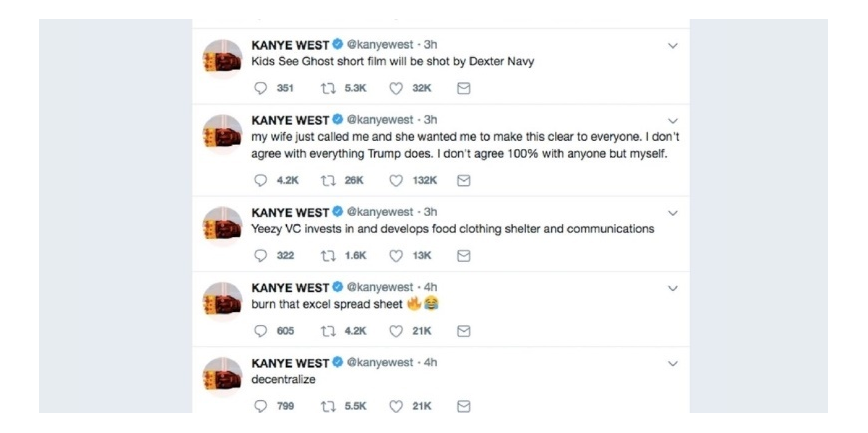This screenshot has height=433, width=868.
Task: Click the KANYE WEST name on the 'decentralize' tweet
Action: (x=290, y=363)
